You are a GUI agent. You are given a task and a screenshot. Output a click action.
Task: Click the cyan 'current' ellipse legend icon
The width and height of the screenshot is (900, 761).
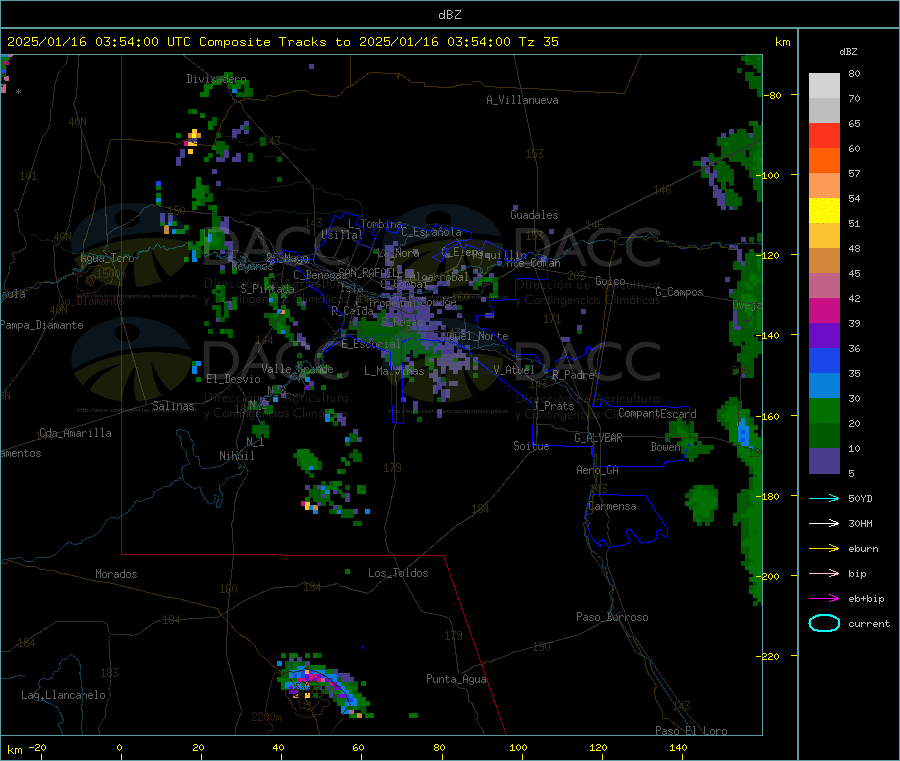point(824,623)
